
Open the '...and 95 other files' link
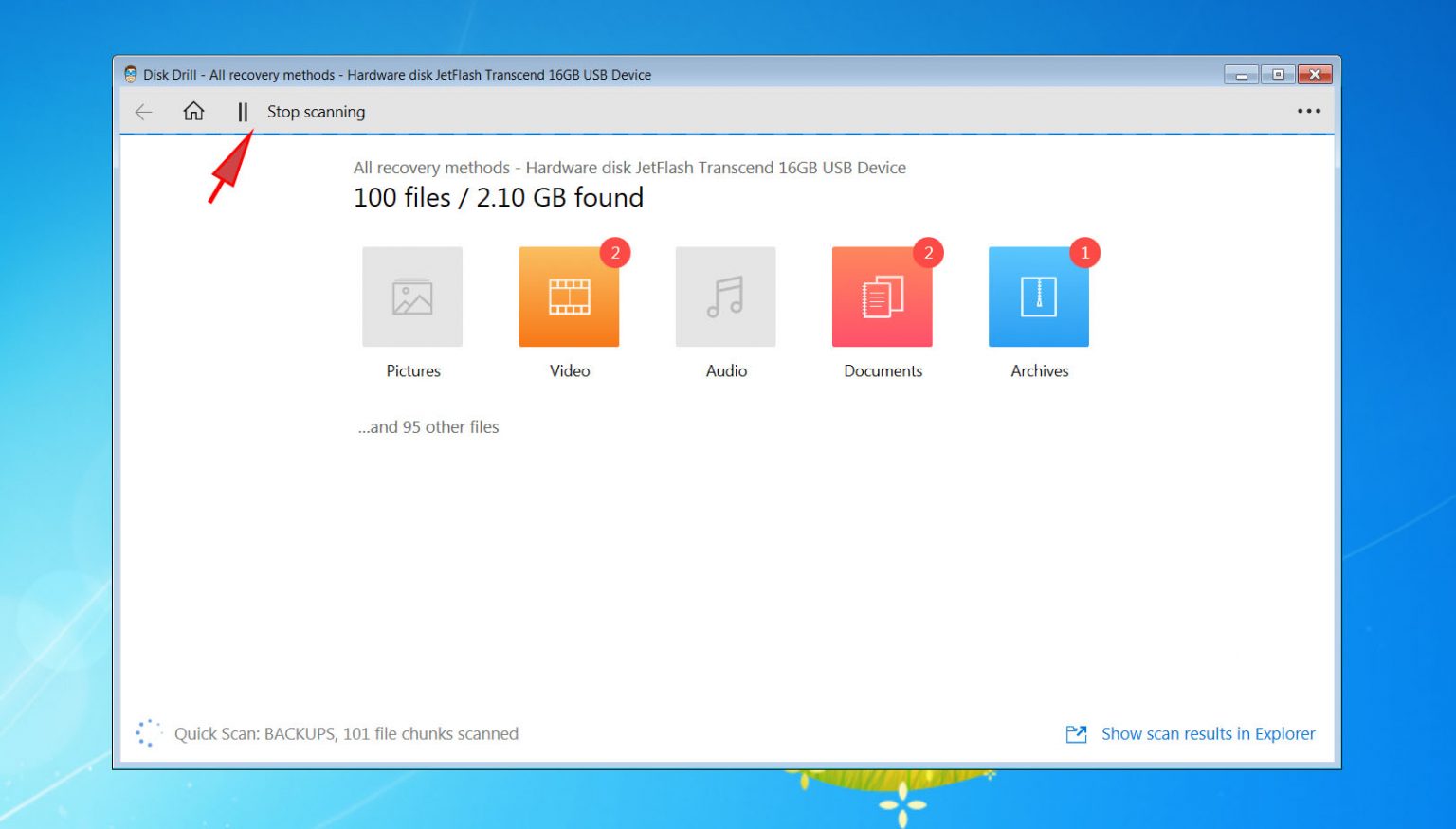click(x=428, y=427)
